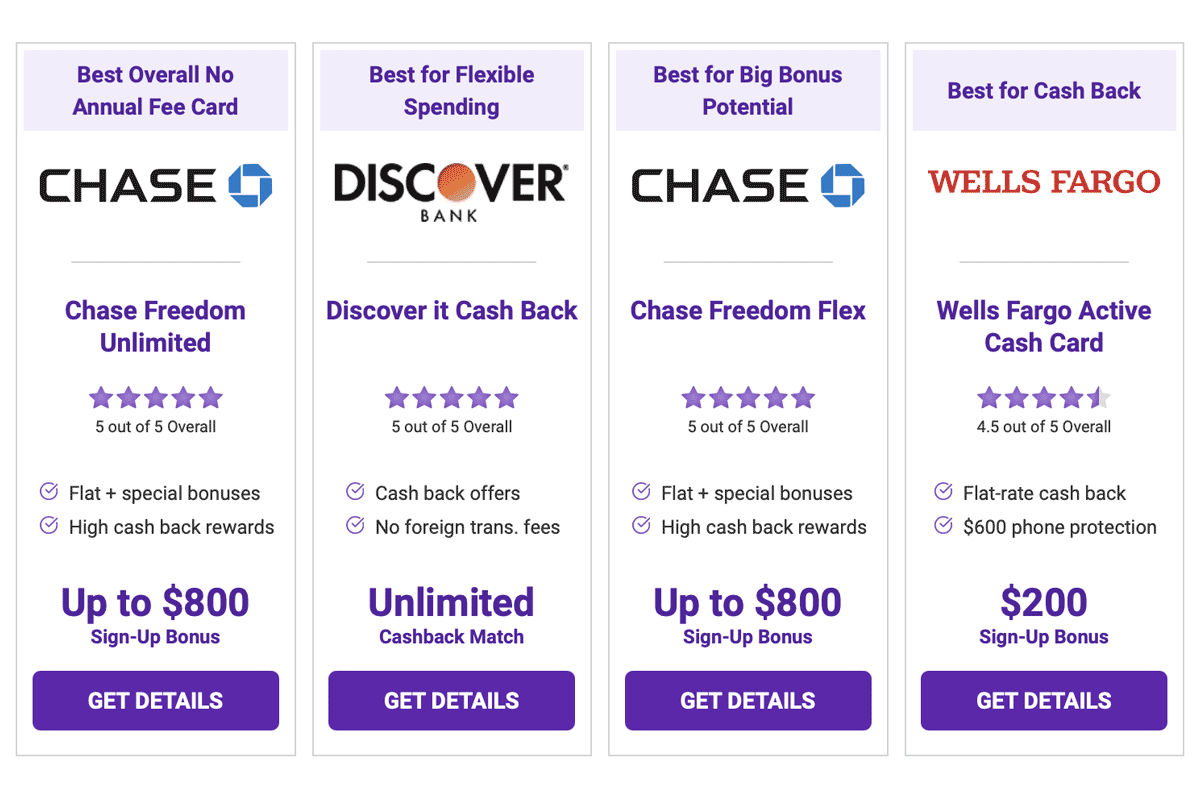Click the checkmark beside Cash back offers

(x=355, y=491)
